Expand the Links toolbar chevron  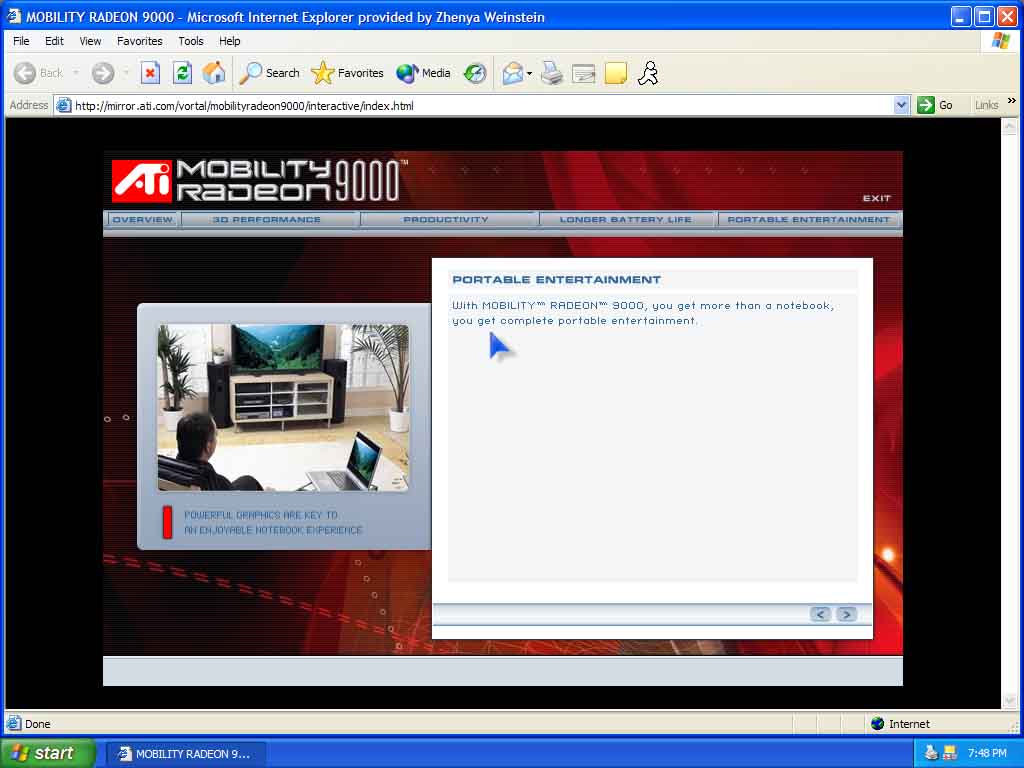(x=1012, y=101)
